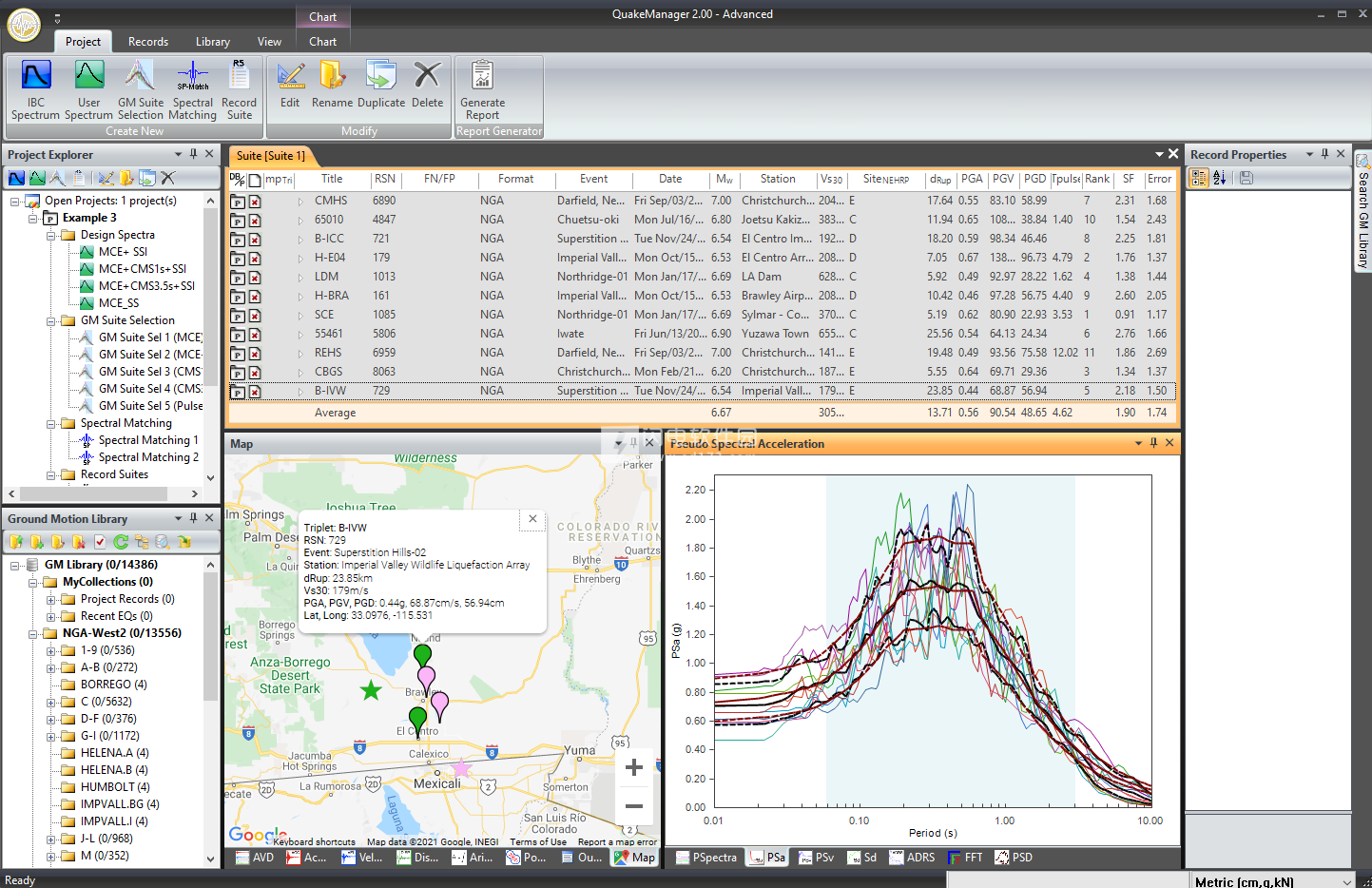
Task: Zoom out on the map
Action: point(634,806)
